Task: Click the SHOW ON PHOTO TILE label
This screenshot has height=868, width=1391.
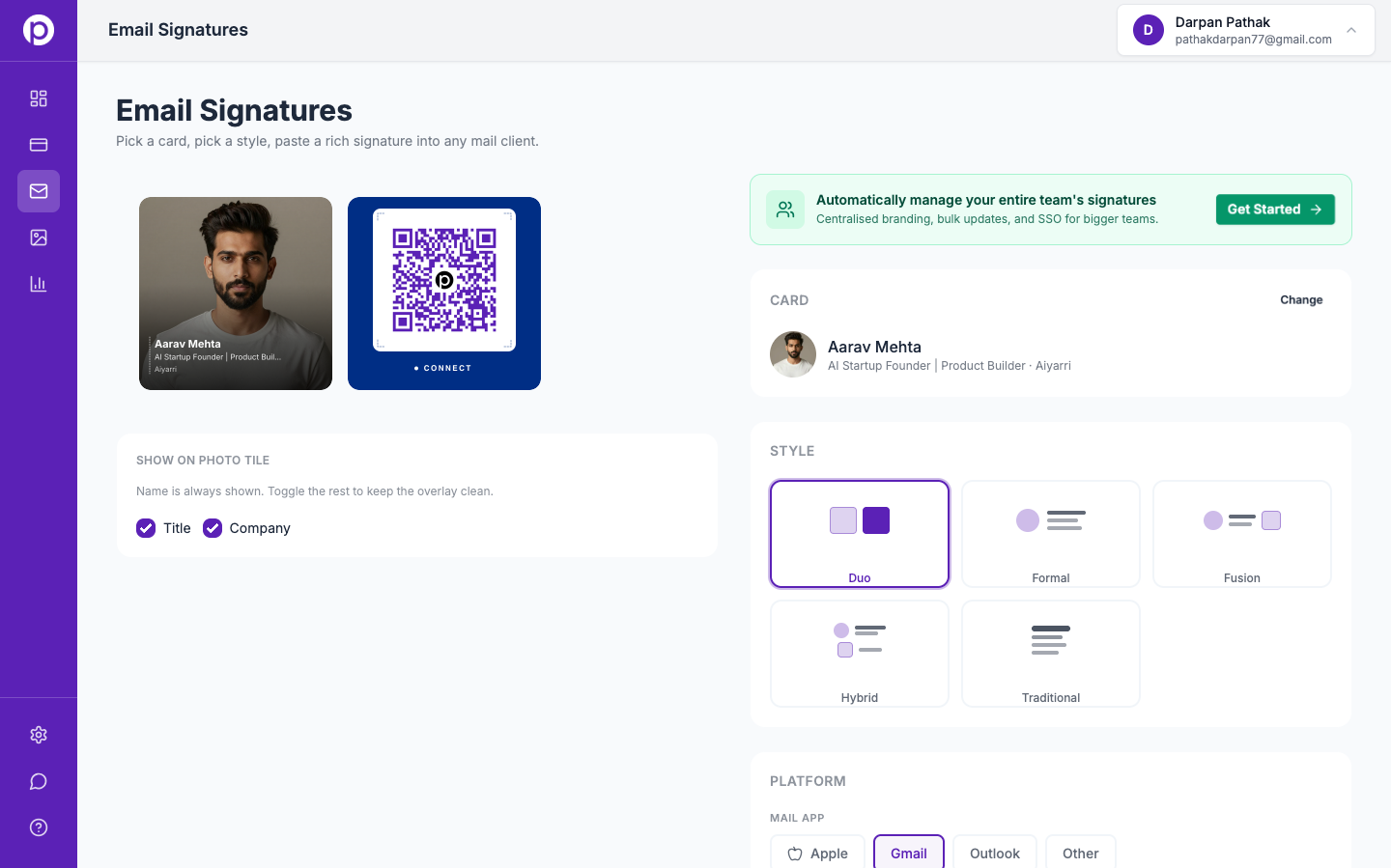Action: [203, 461]
